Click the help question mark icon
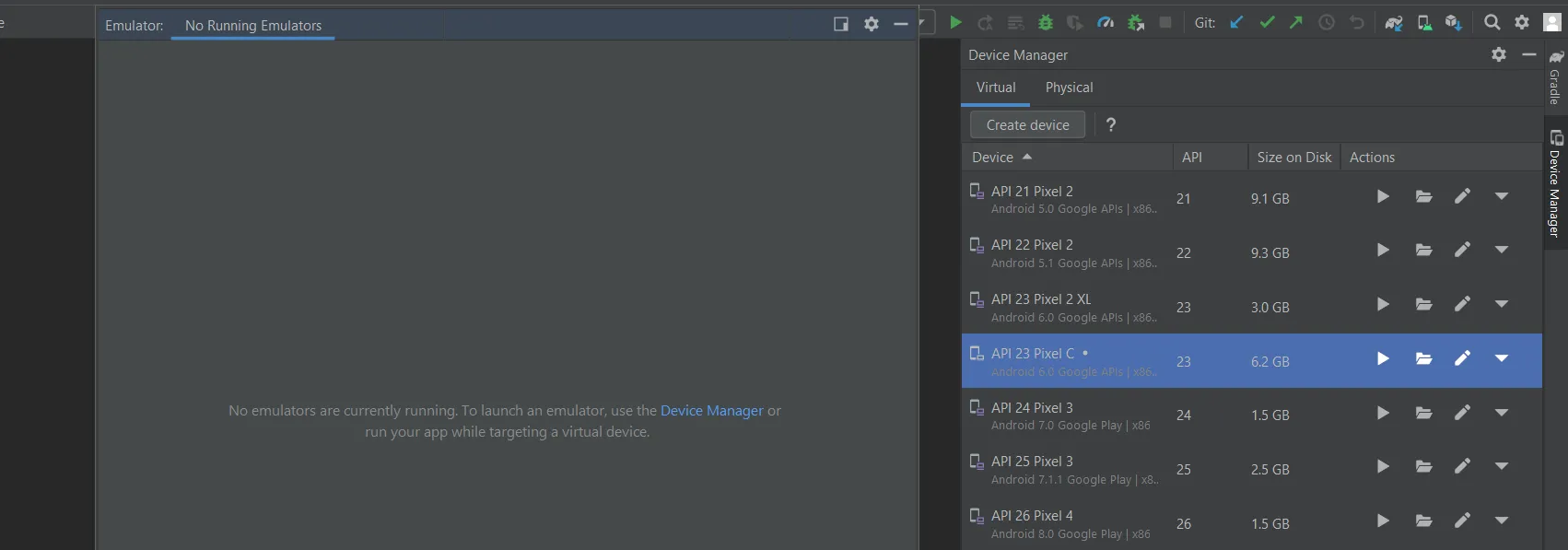This screenshot has height=550, width=1568. click(1111, 124)
